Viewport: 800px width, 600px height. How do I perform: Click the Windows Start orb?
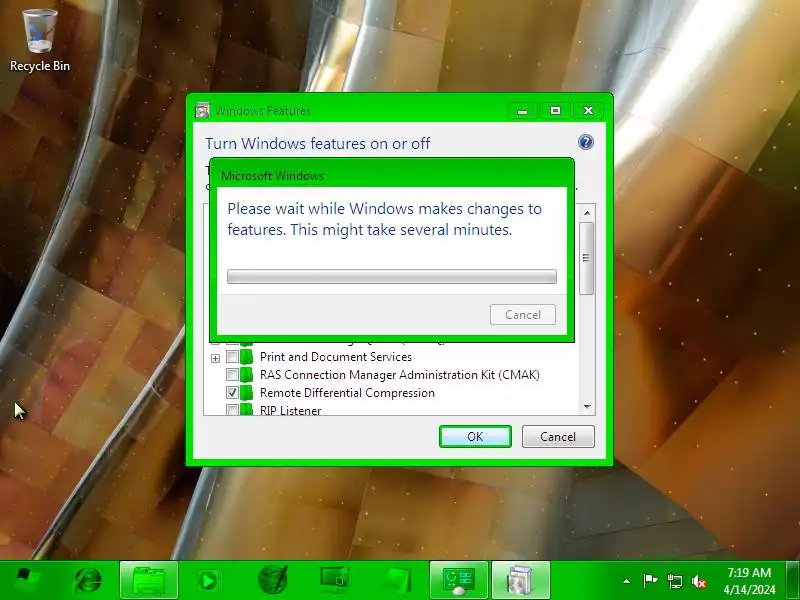click(x=28, y=580)
